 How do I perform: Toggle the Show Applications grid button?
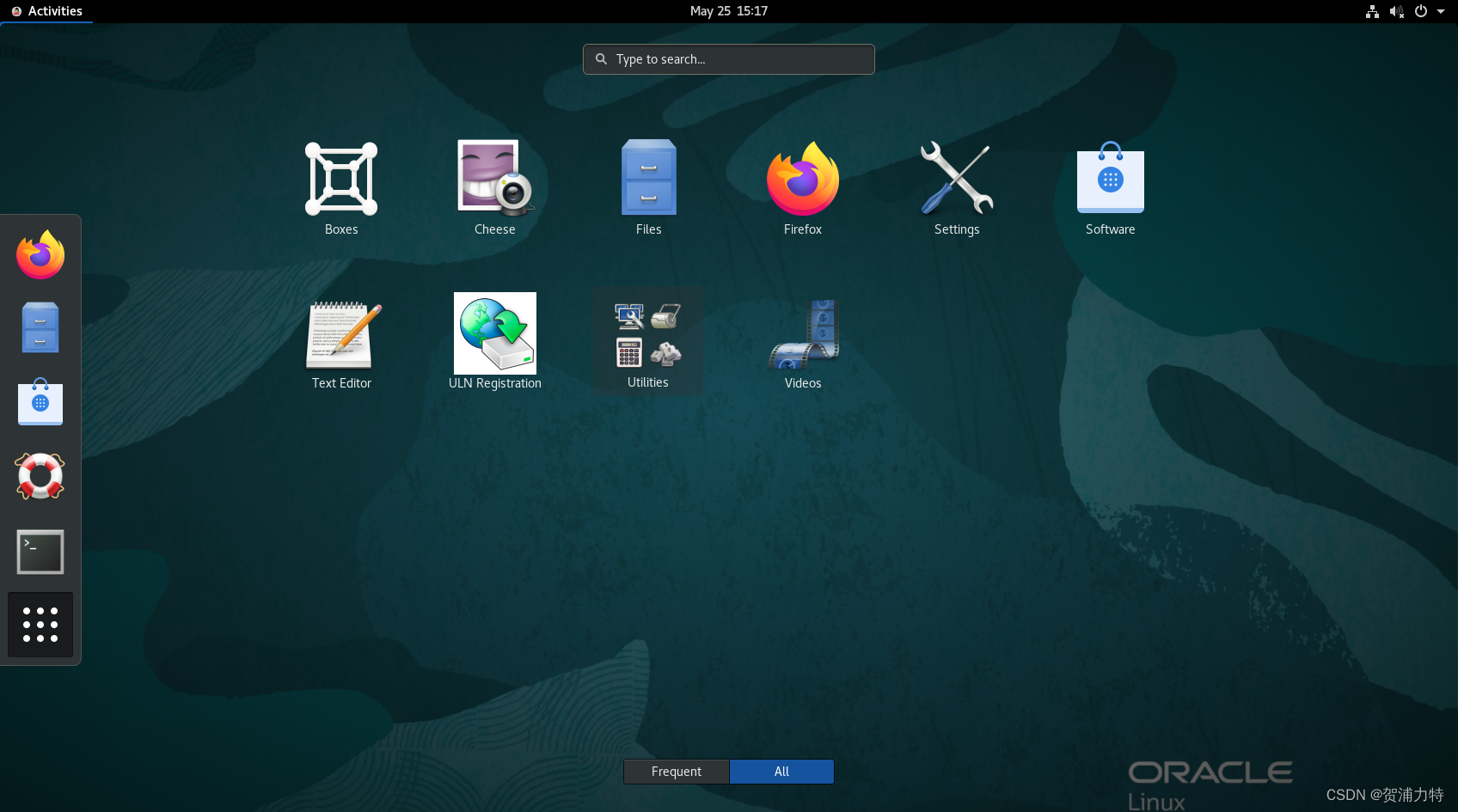pos(40,625)
